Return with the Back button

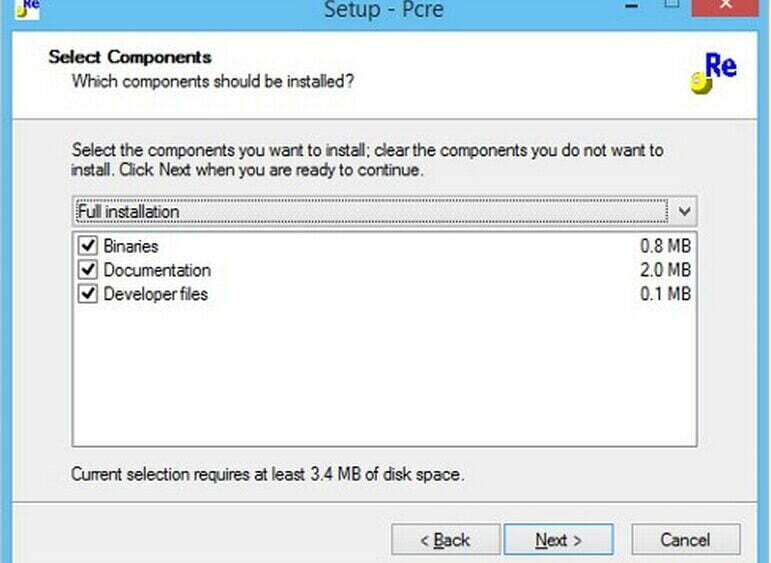(x=445, y=540)
